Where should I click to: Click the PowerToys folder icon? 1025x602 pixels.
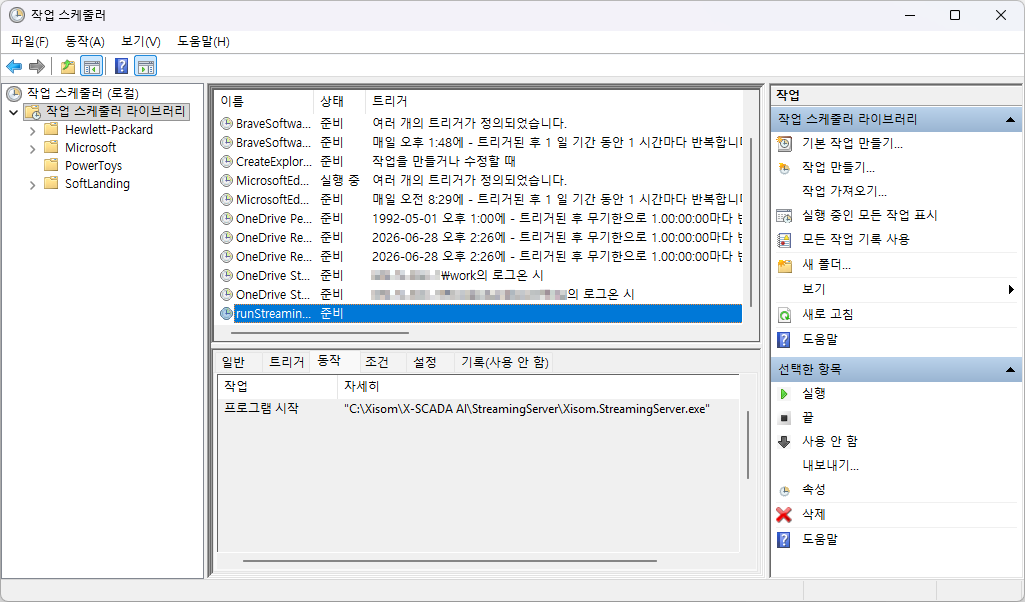[x=51, y=165]
